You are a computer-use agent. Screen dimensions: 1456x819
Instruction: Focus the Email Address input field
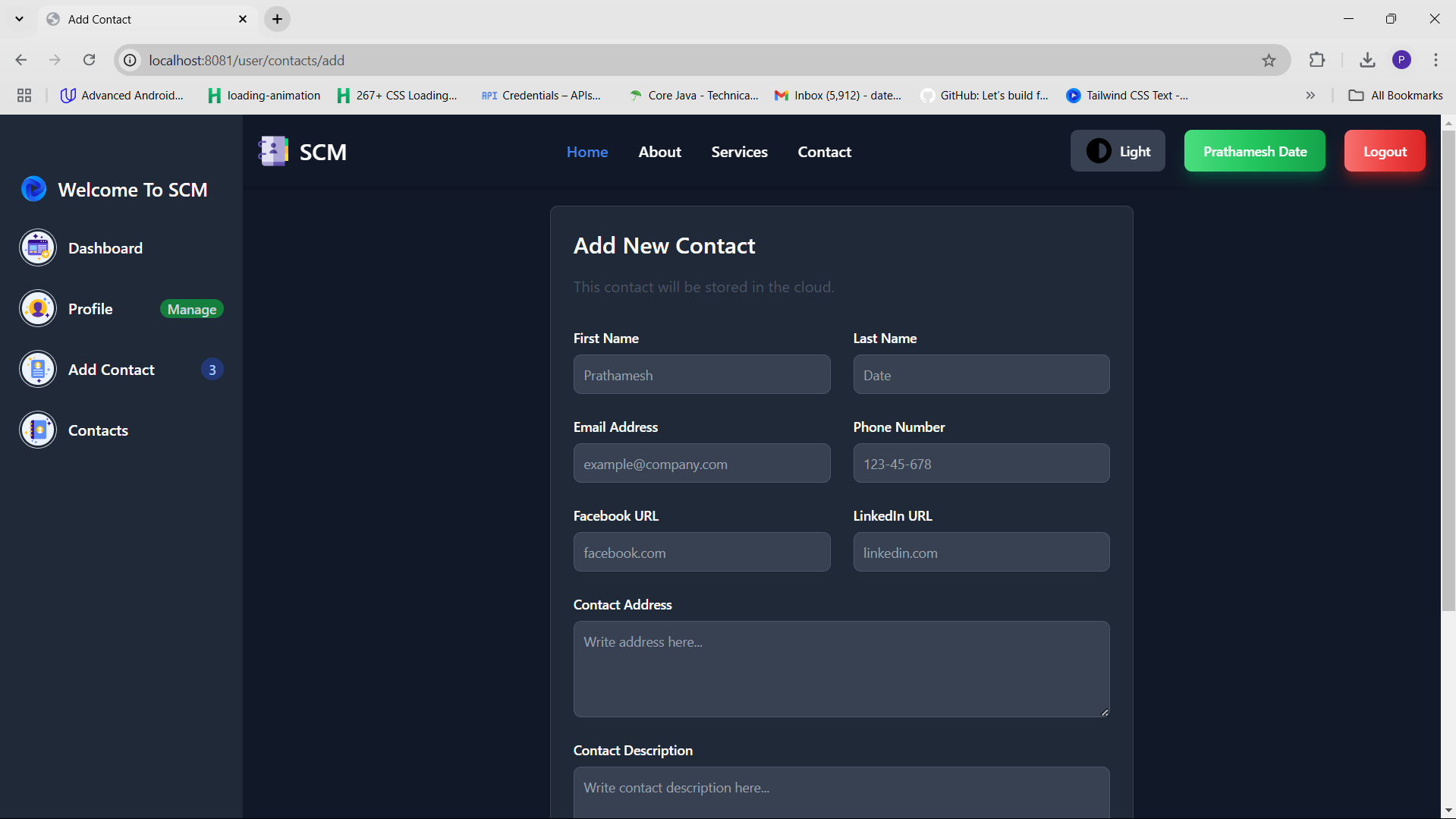[702, 463]
